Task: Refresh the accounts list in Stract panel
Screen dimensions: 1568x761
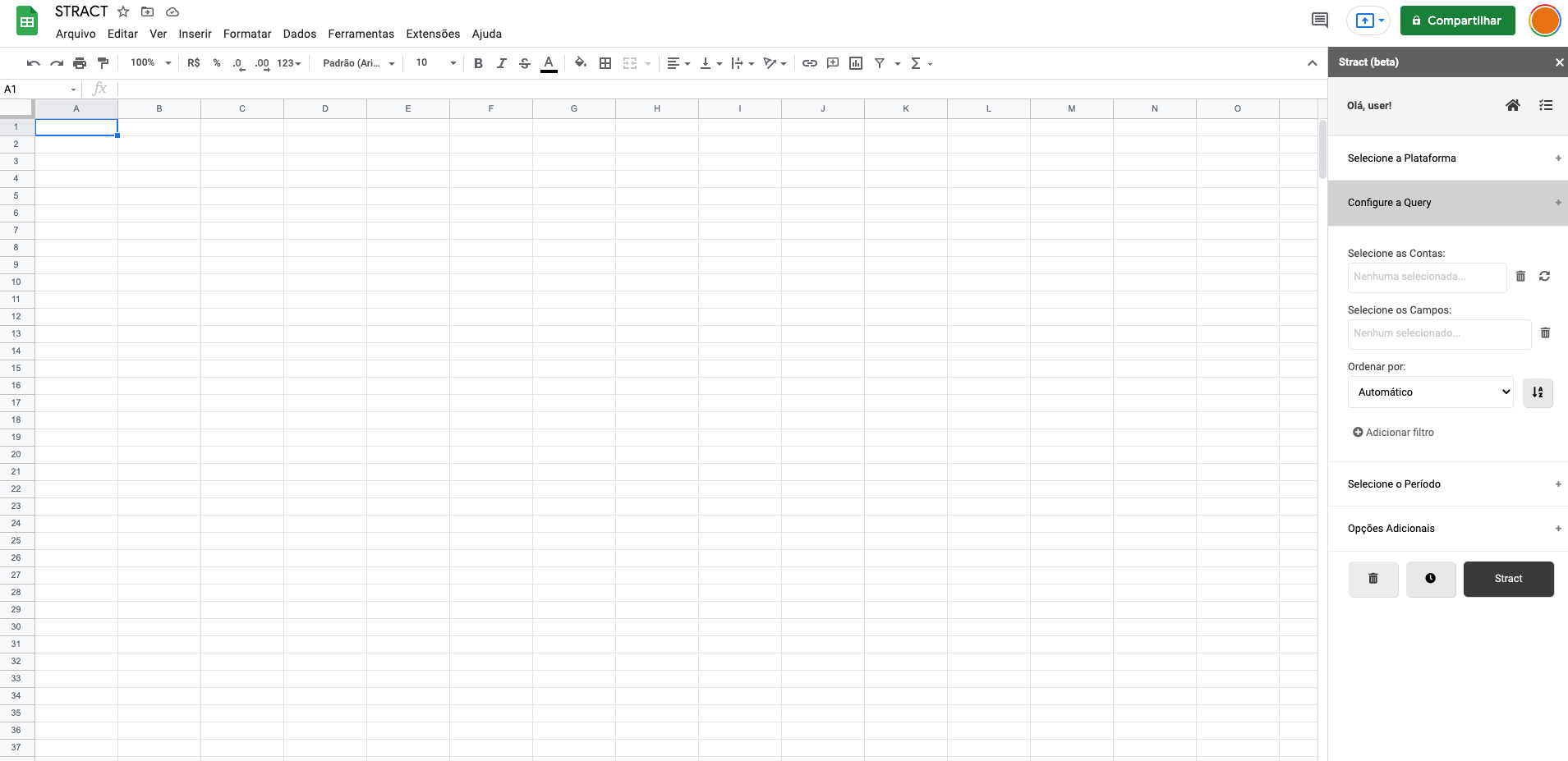Action: click(x=1544, y=277)
